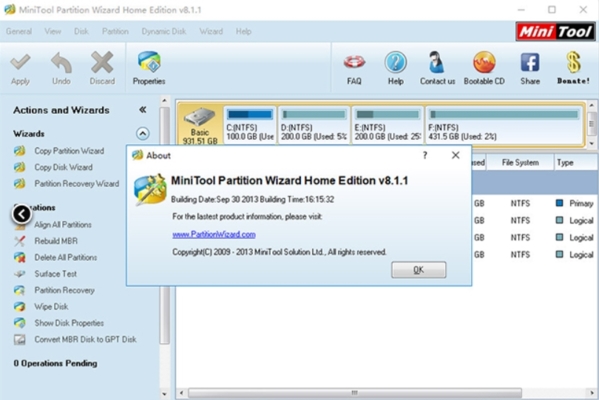Collapse the Actions and Wizards panel
This screenshot has height=400, width=599.
(x=142, y=110)
